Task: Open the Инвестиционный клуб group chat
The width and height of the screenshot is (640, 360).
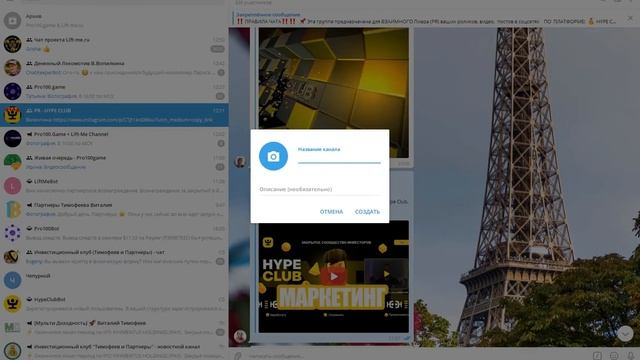Action: 114,257
